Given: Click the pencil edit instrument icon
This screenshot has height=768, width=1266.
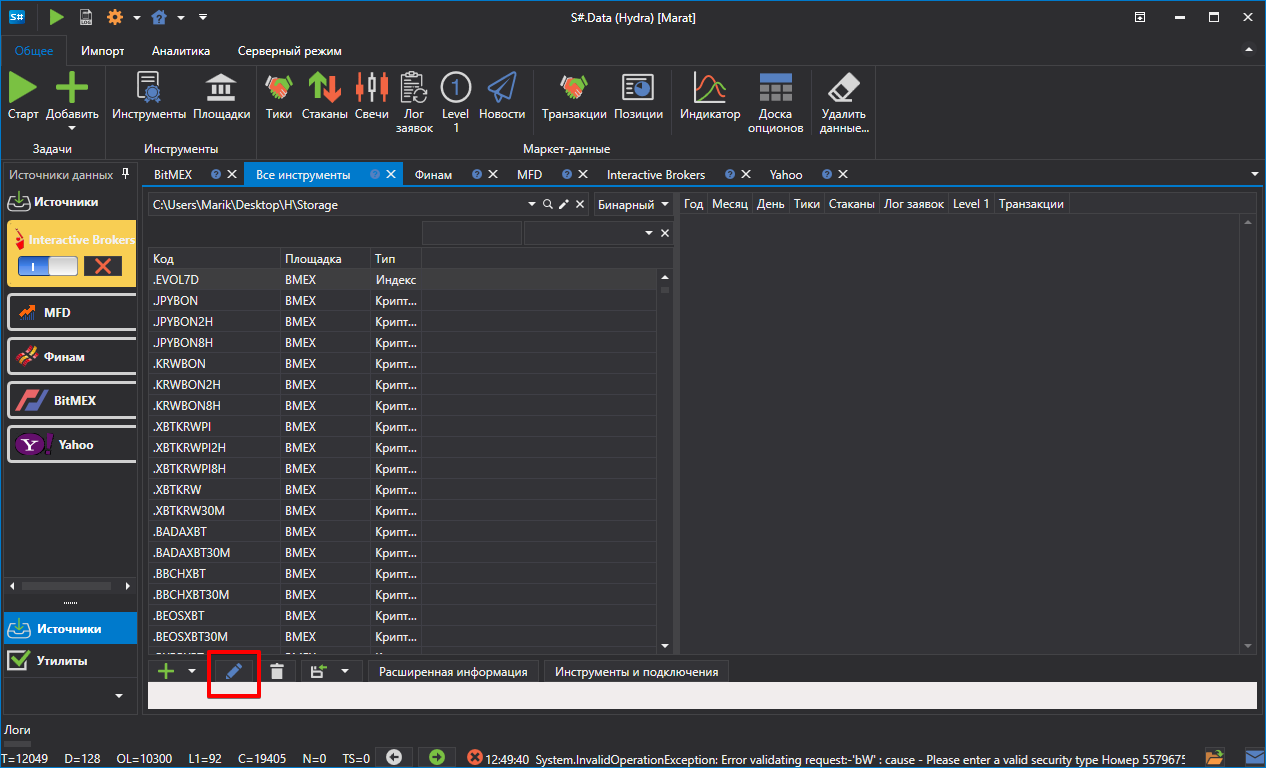Looking at the screenshot, I should click(234, 672).
